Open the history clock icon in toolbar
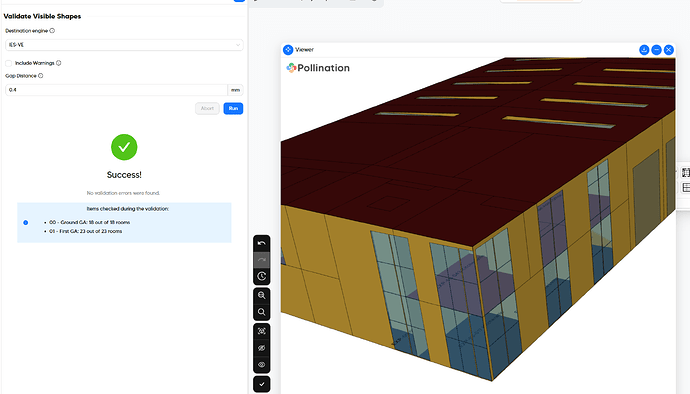Image resolution: width=690 pixels, height=394 pixels. 261,276
